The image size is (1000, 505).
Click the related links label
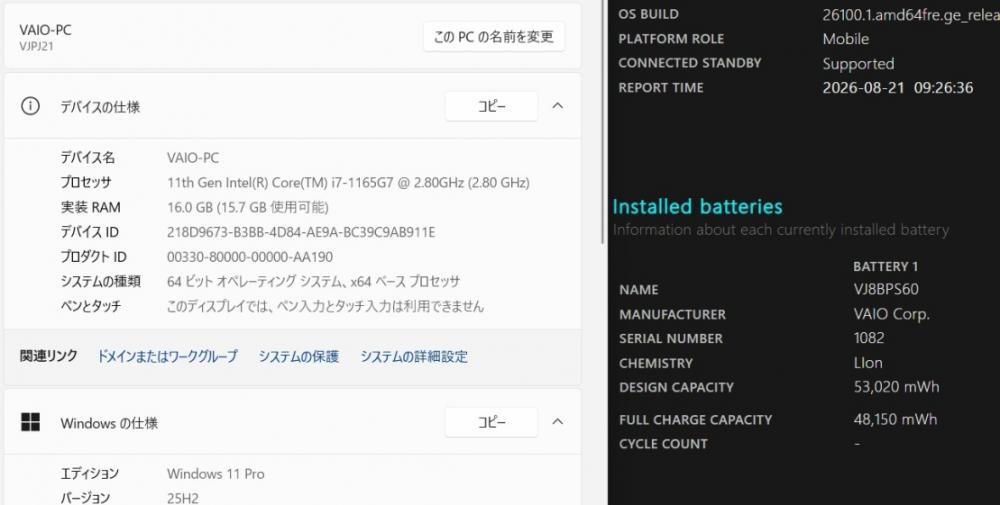(x=48, y=356)
